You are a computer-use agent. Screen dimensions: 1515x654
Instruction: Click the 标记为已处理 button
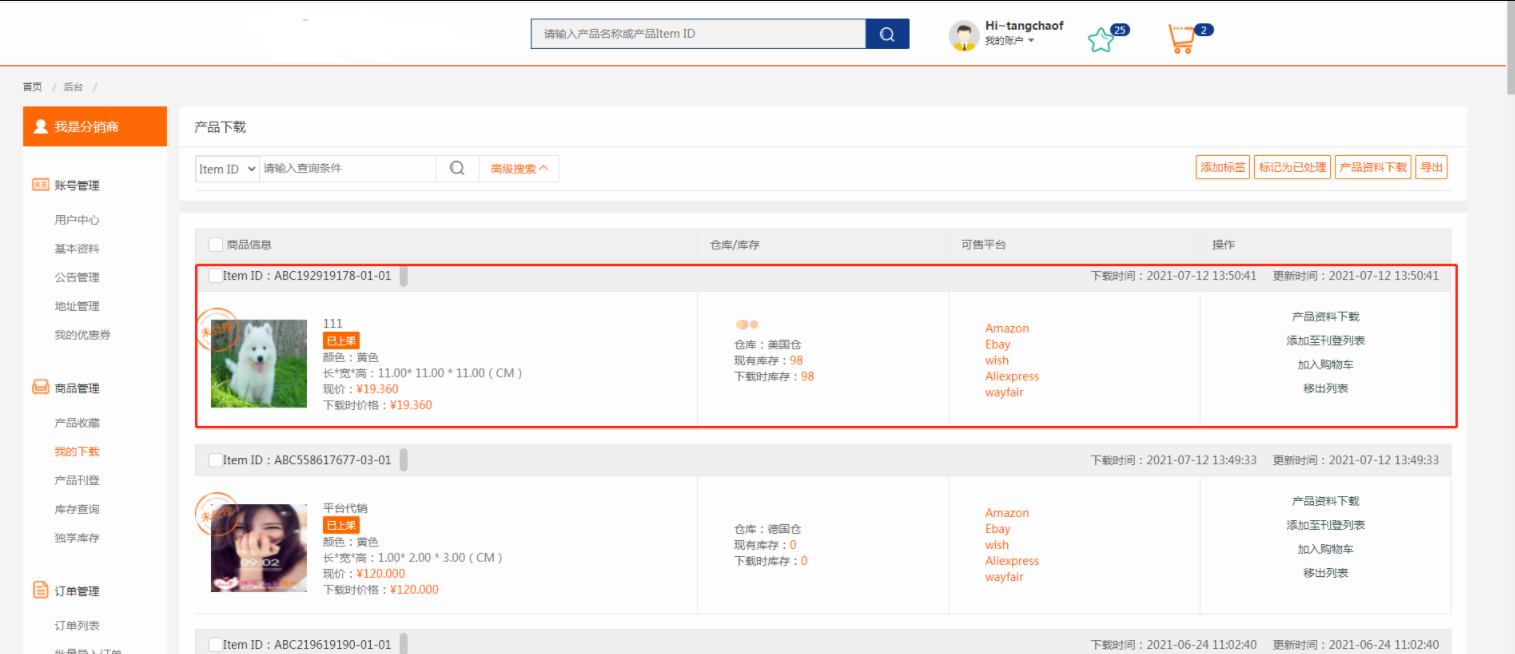coord(1292,167)
